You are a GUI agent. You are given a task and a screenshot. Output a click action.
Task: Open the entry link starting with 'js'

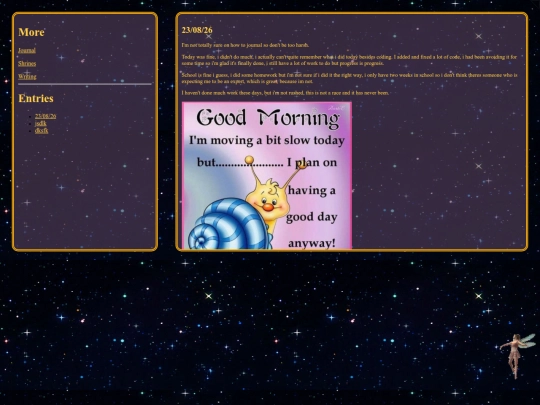tap(41, 123)
